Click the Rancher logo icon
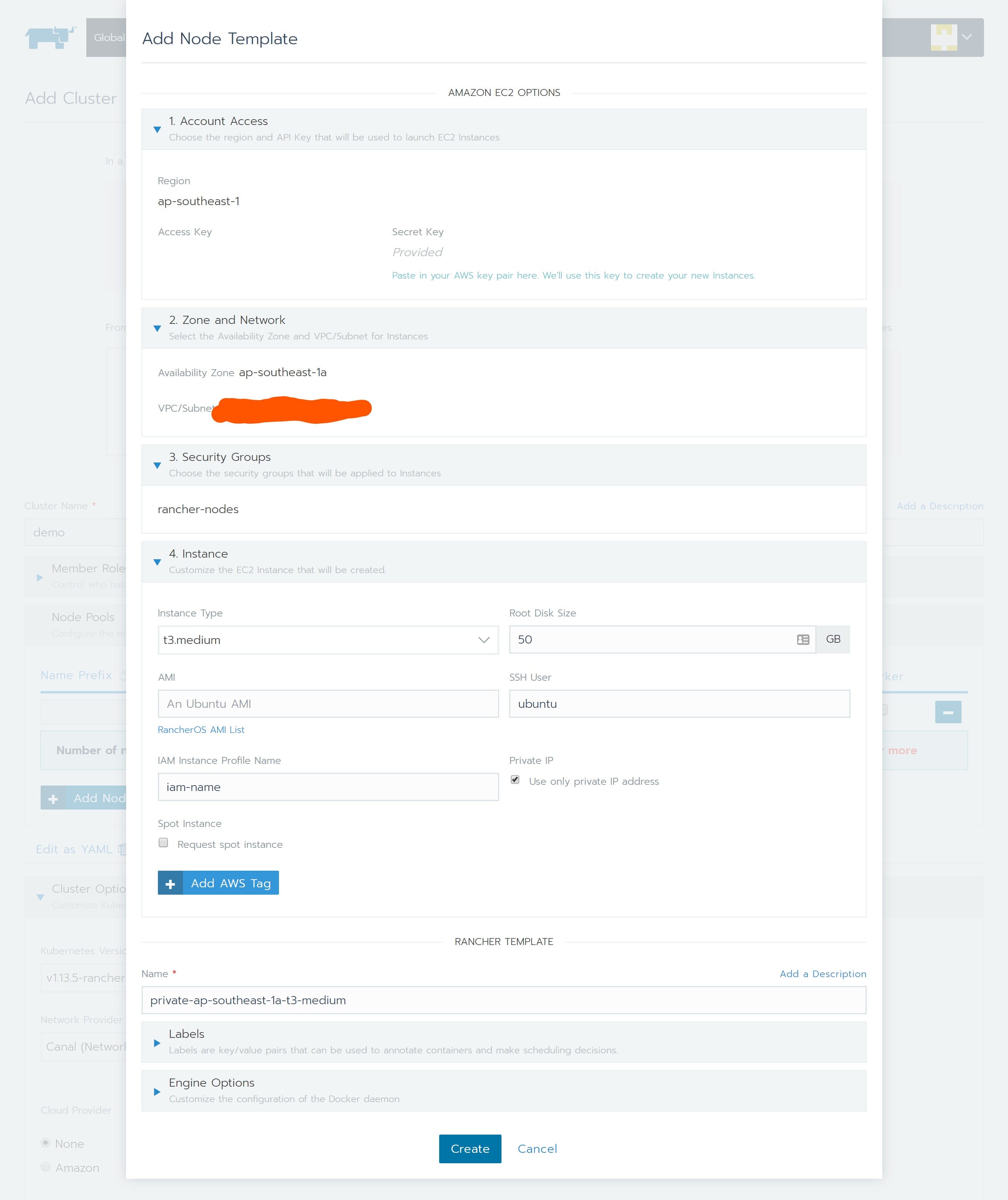Screen dimensions: 1008x1200 [x=50, y=37]
